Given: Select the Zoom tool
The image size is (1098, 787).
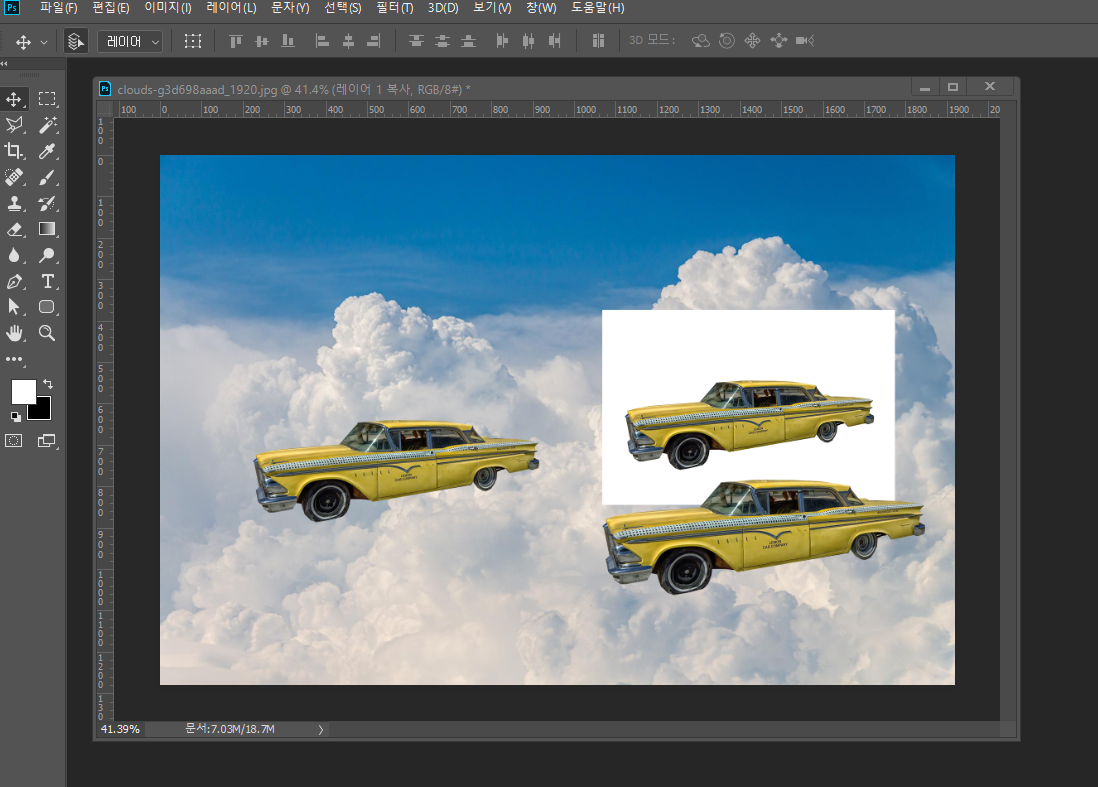Looking at the screenshot, I should [x=47, y=333].
